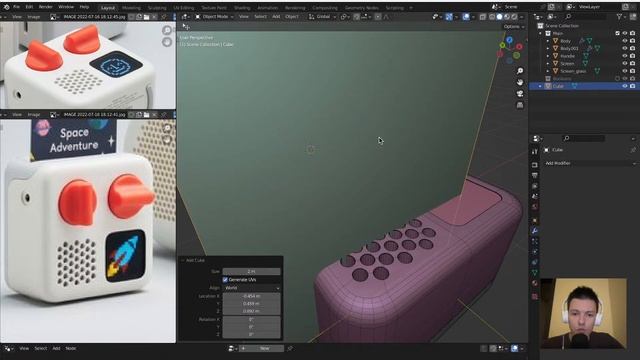This screenshot has width=640, height=360.
Task: Switch to the Modeling workspace tab
Action: click(x=131, y=8)
